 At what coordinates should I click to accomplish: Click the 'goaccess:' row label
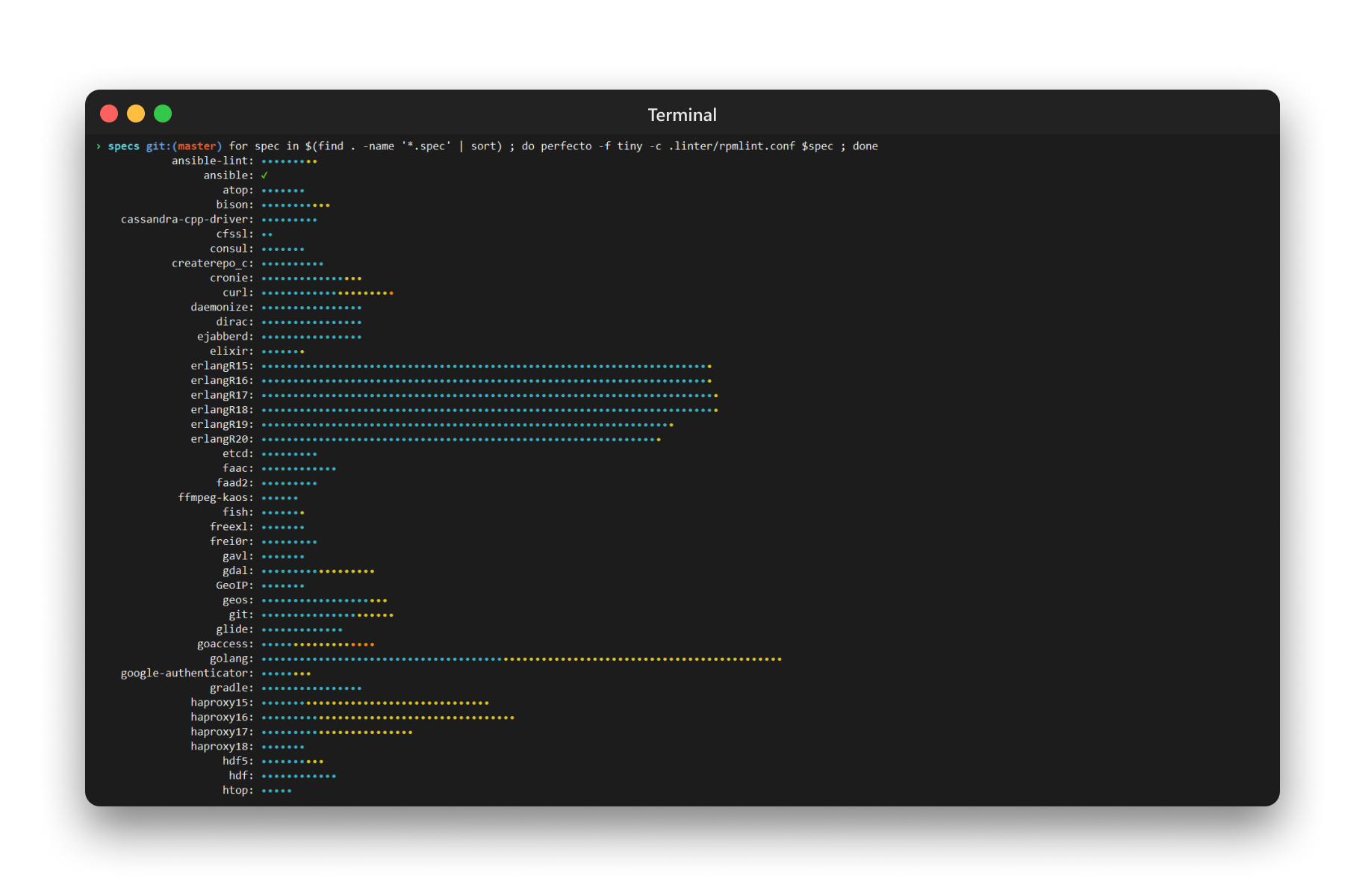tap(226, 644)
